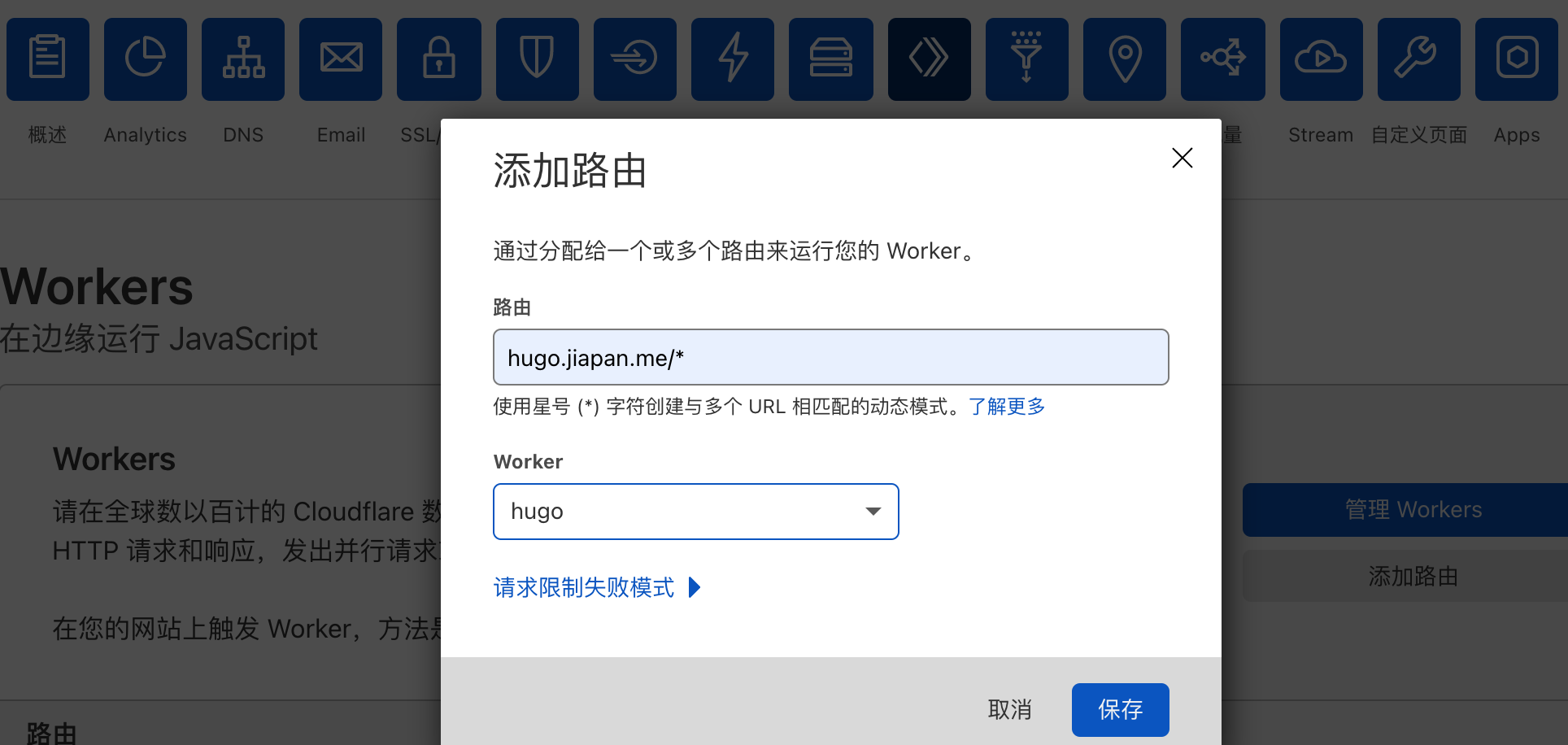Viewport: 1568px width, 745px height.
Task: Open the Worker dropdown showing hugo
Action: click(696, 512)
